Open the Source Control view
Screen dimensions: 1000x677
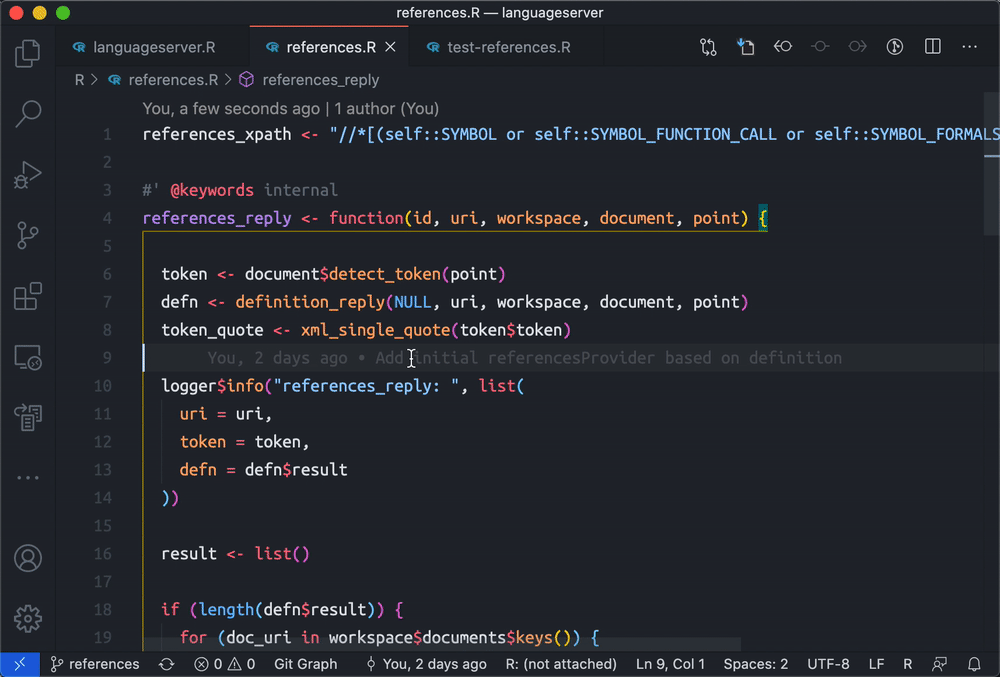[27, 235]
